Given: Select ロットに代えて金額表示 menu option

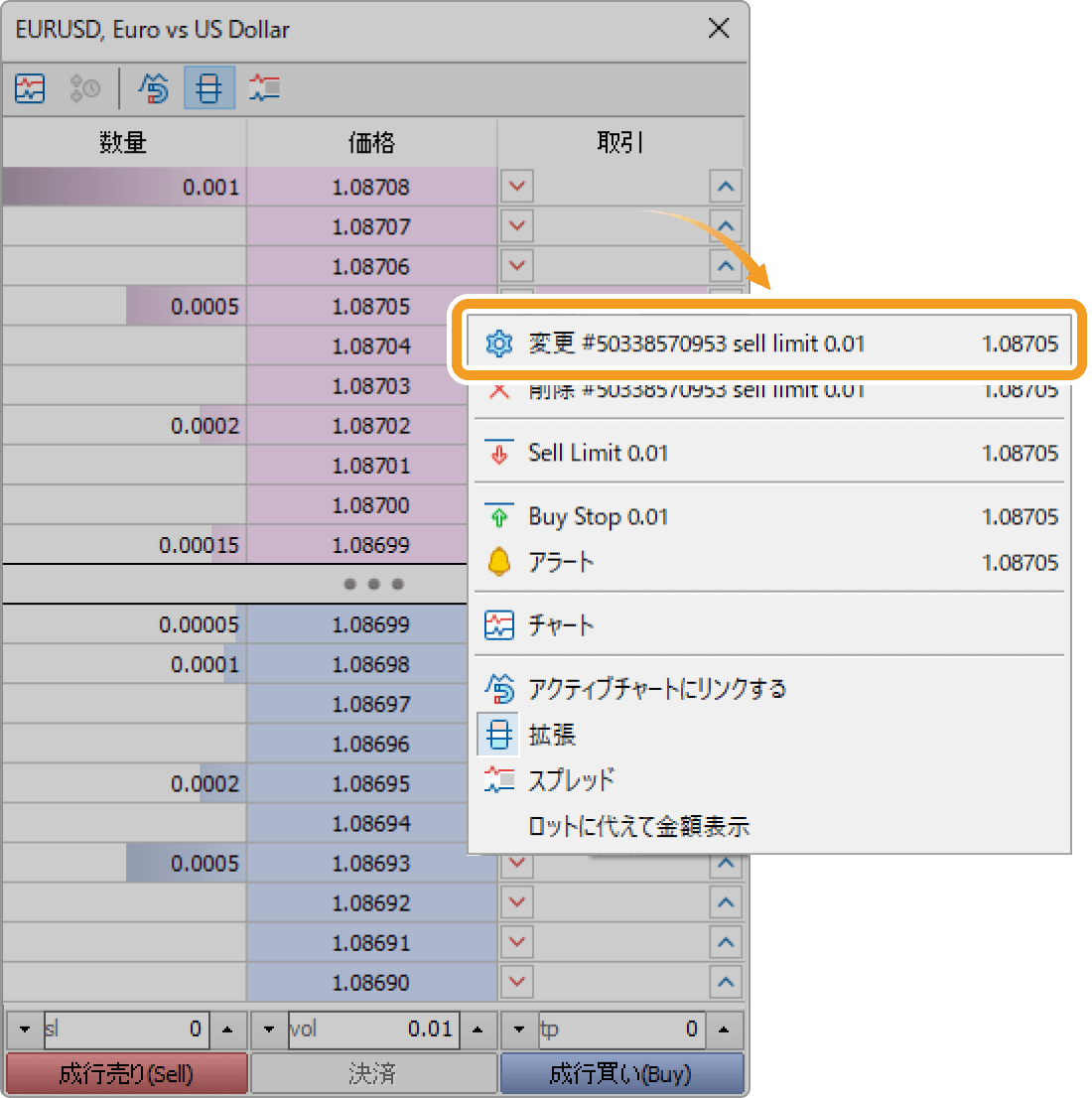Looking at the screenshot, I should coord(769,826).
